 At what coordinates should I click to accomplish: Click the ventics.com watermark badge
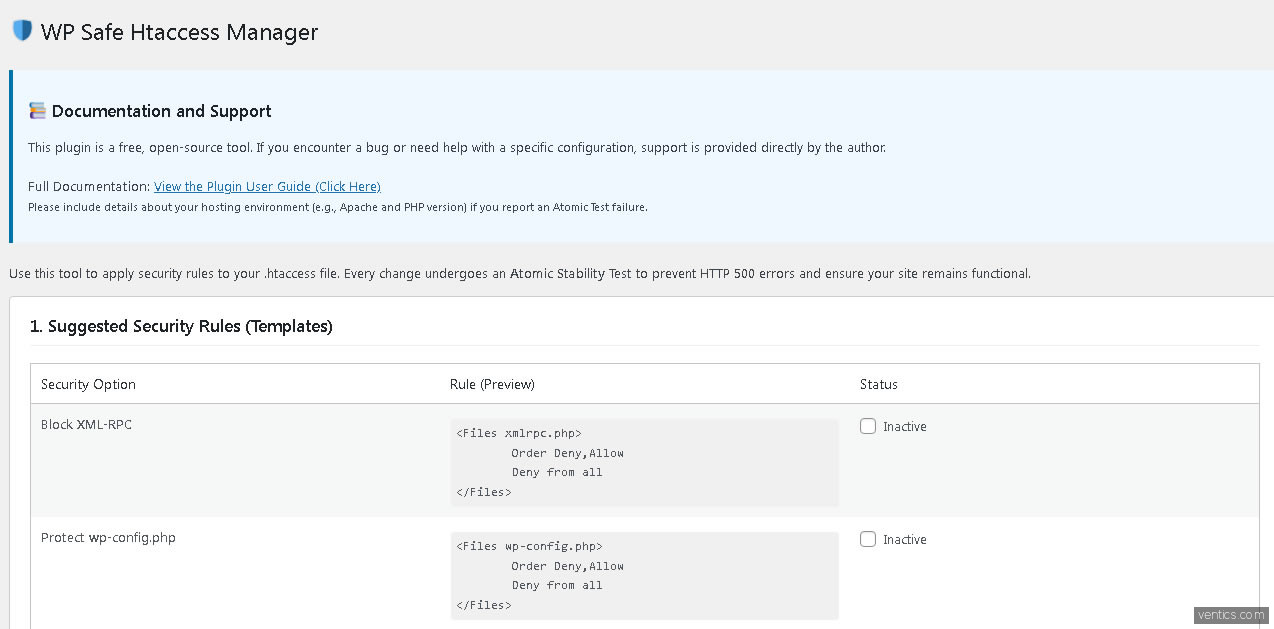tap(1230, 615)
